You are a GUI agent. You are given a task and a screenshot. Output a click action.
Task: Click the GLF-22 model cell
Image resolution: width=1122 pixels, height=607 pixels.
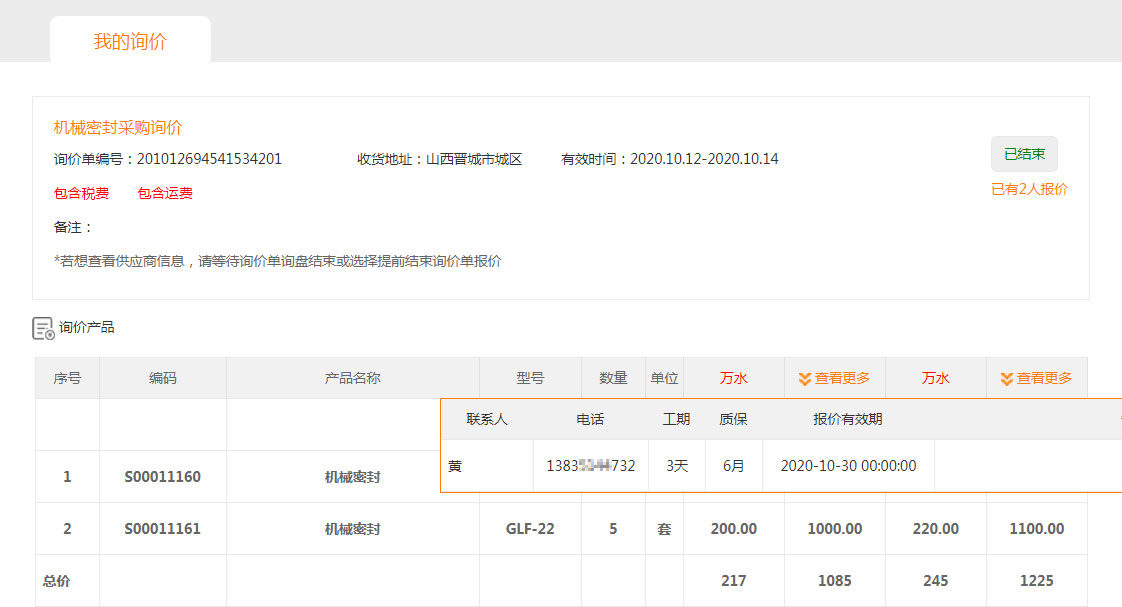click(x=530, y=529)
